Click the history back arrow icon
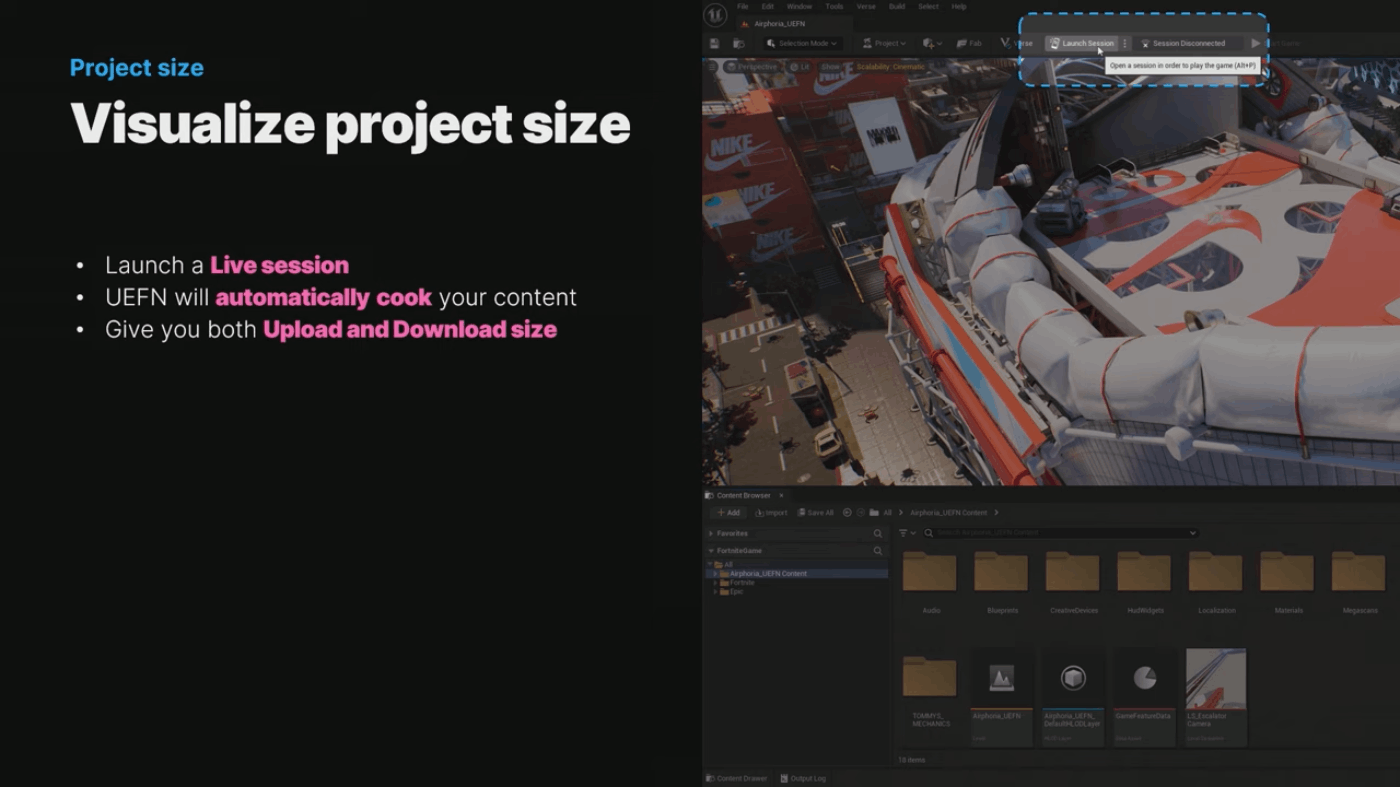Viewport: 1400px width, 787px height. [847, 513]
